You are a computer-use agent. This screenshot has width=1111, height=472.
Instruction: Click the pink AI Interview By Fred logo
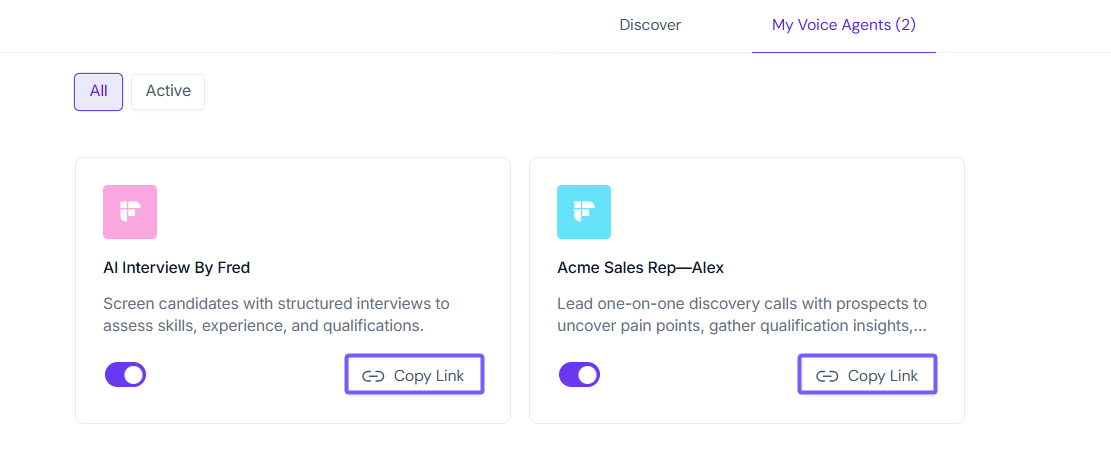(130, 212)
